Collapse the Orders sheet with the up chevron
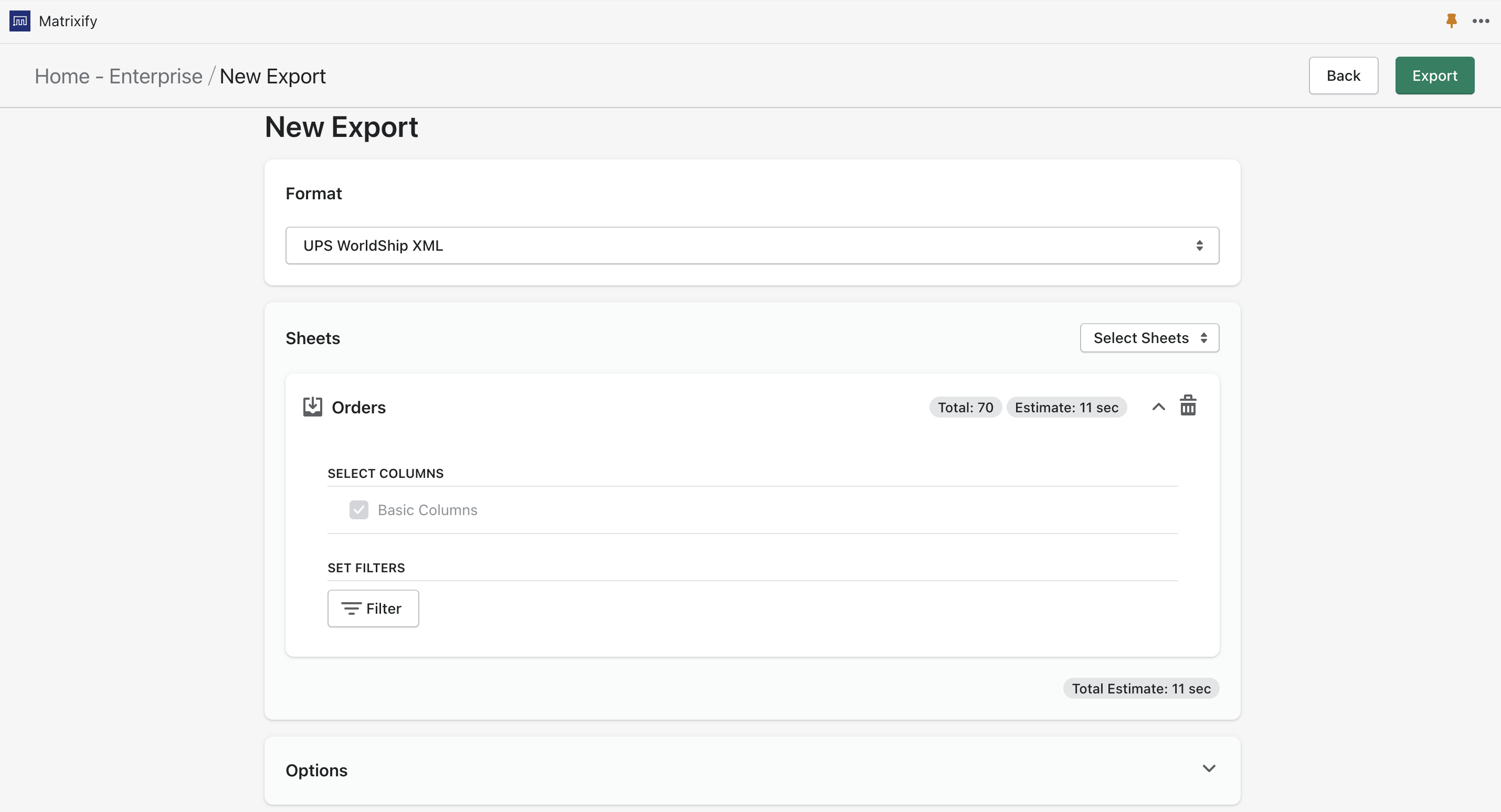Screen dimensions: 1501x812 1158,407
